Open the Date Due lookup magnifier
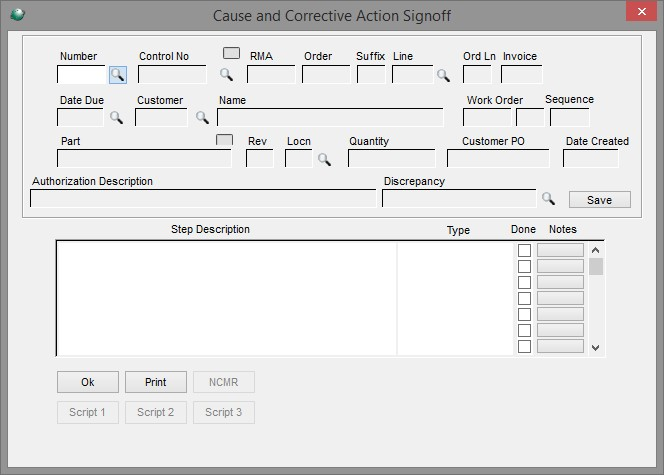 pyautogui.click(x=116, y=117)
